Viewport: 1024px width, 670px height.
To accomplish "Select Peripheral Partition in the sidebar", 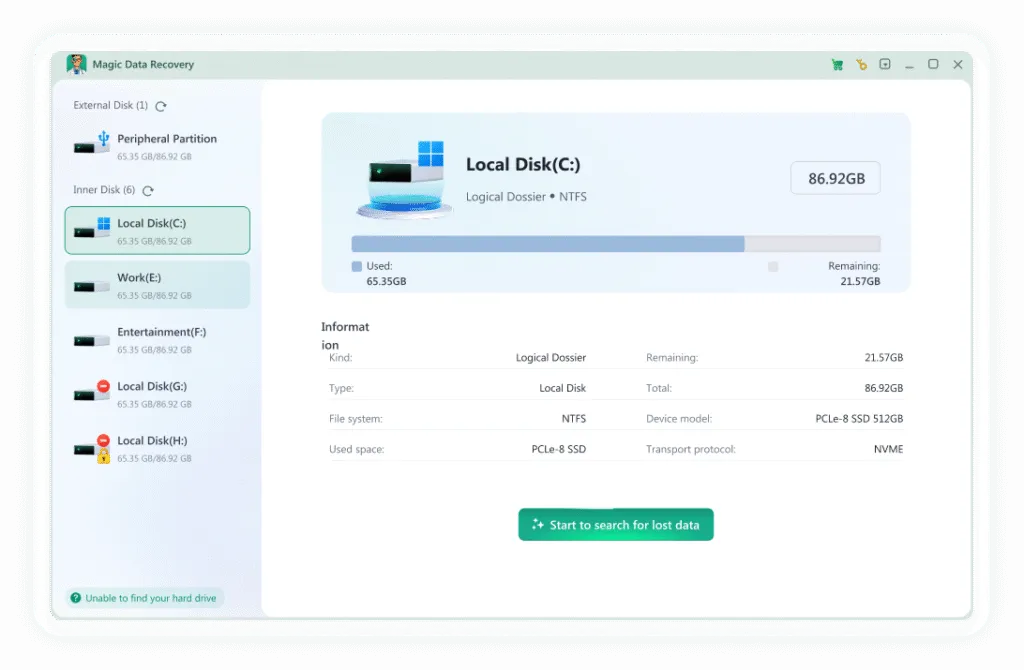I will click(157, 146).
